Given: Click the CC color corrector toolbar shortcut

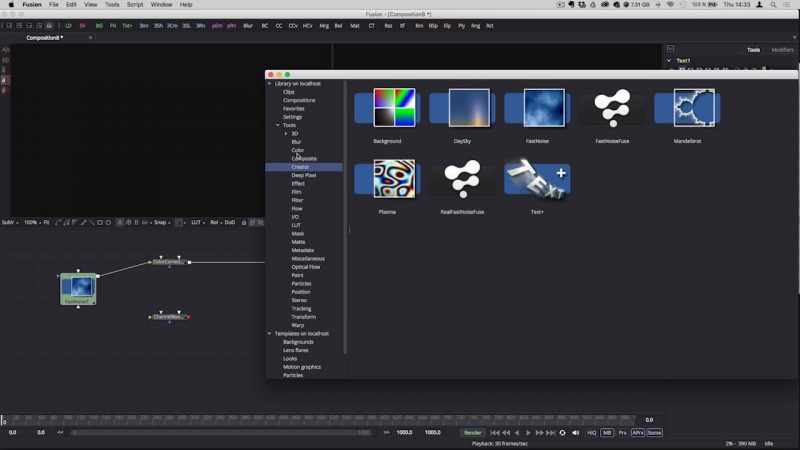Looking at the screenshot, I should (x=279, y=26).
